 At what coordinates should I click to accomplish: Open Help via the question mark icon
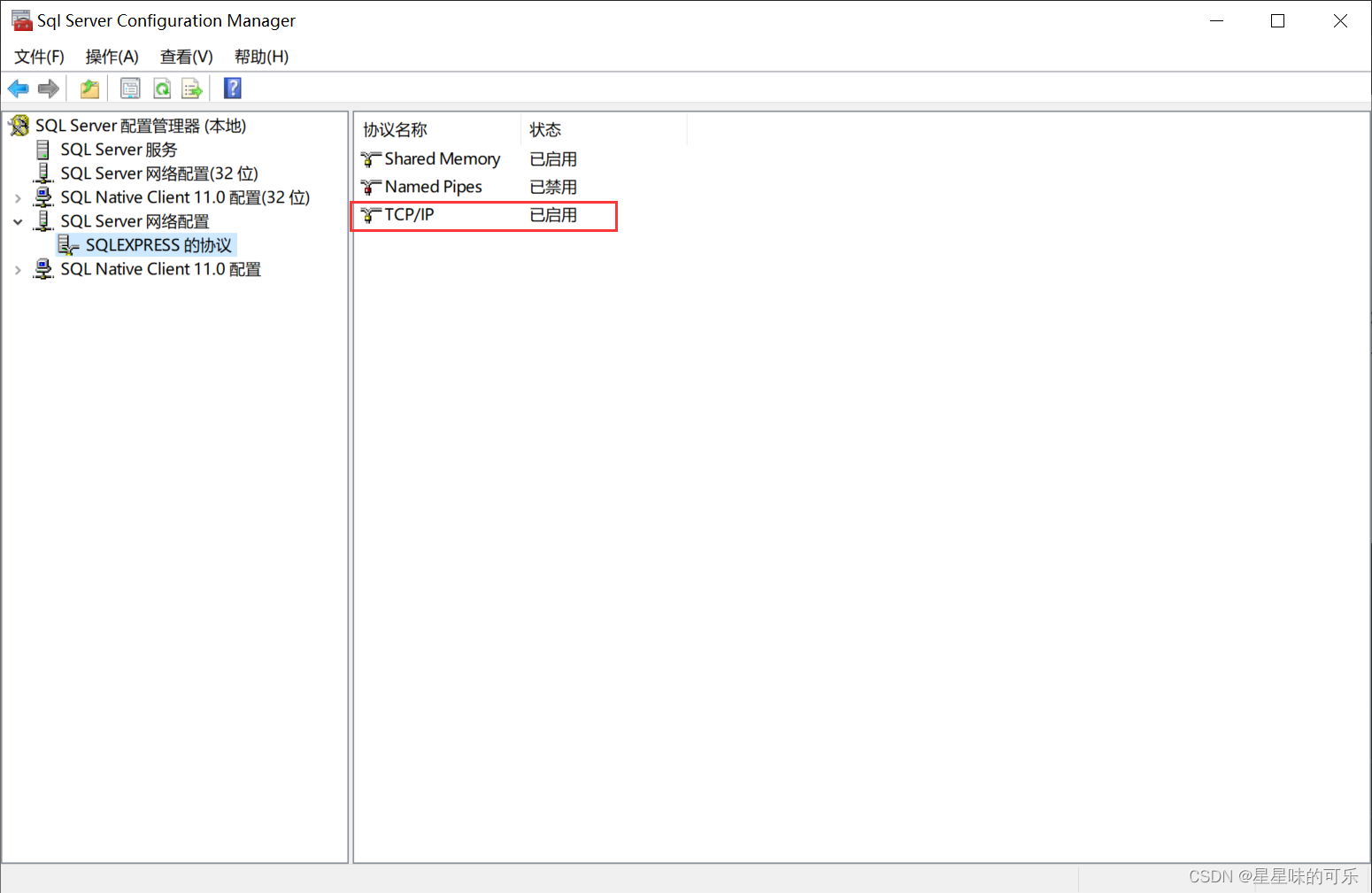[x=233, y=89]
